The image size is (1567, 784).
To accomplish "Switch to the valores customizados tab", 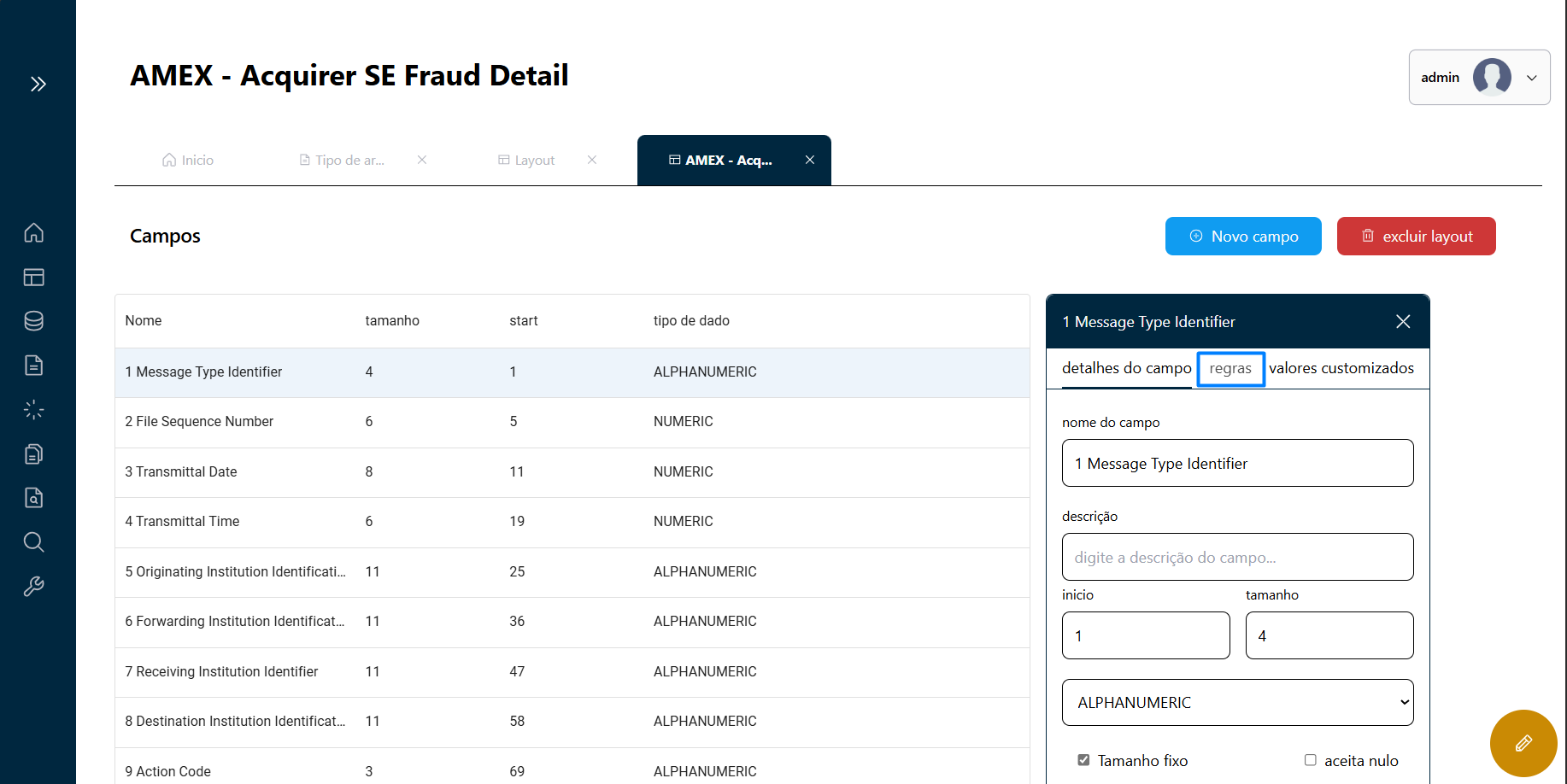I will click(1341, 369).
